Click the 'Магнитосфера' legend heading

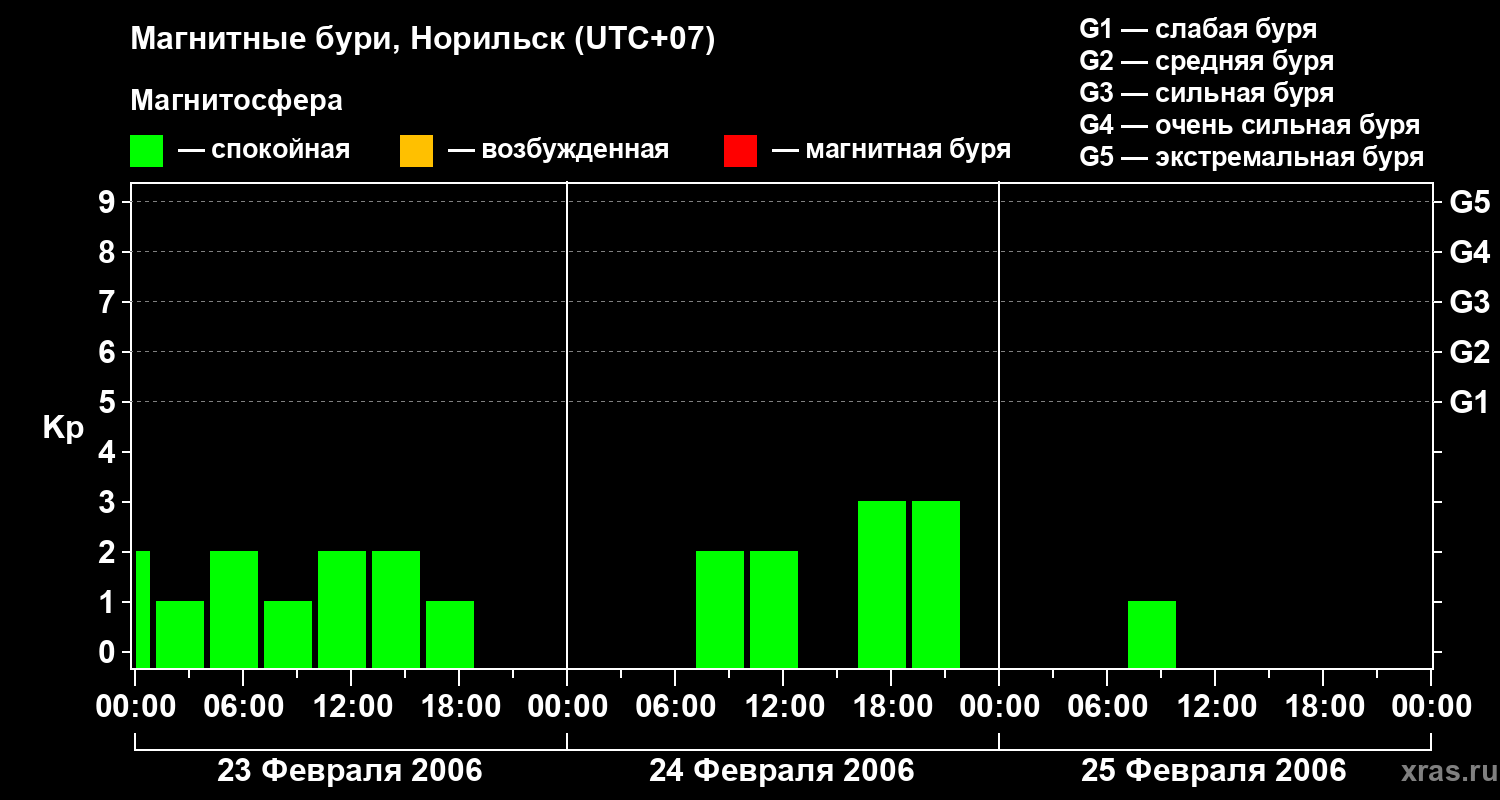(x=236, y=101)
